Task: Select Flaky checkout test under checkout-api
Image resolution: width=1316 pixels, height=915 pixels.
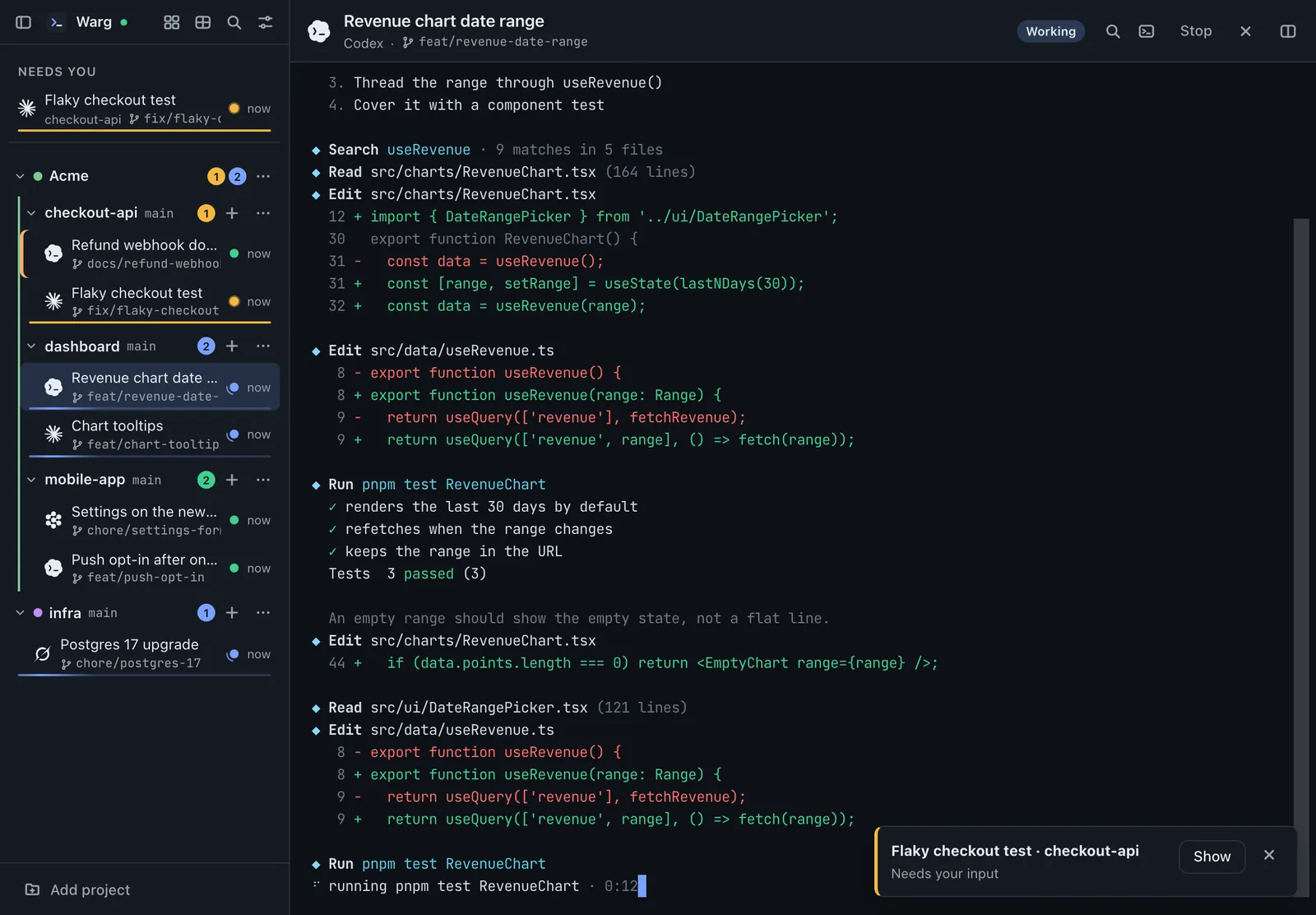Action: pyautogui.click(x=151, y=301)
